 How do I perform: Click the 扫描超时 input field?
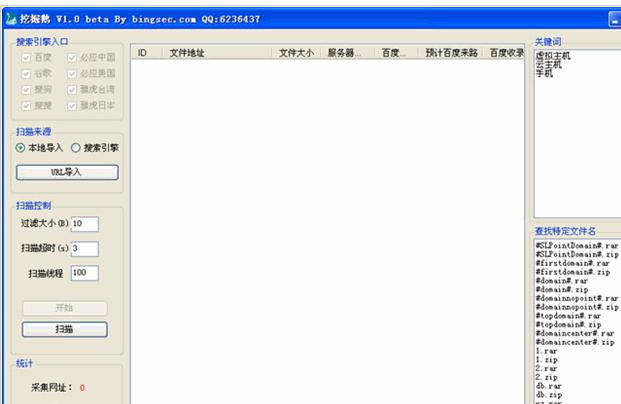point(83,248)
